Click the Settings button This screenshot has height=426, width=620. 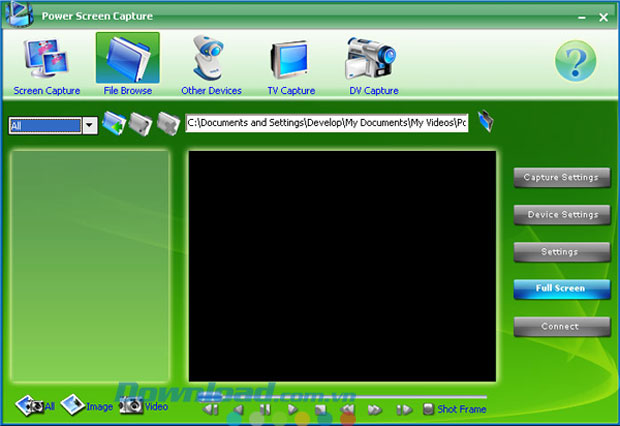[x=561, y=252]
